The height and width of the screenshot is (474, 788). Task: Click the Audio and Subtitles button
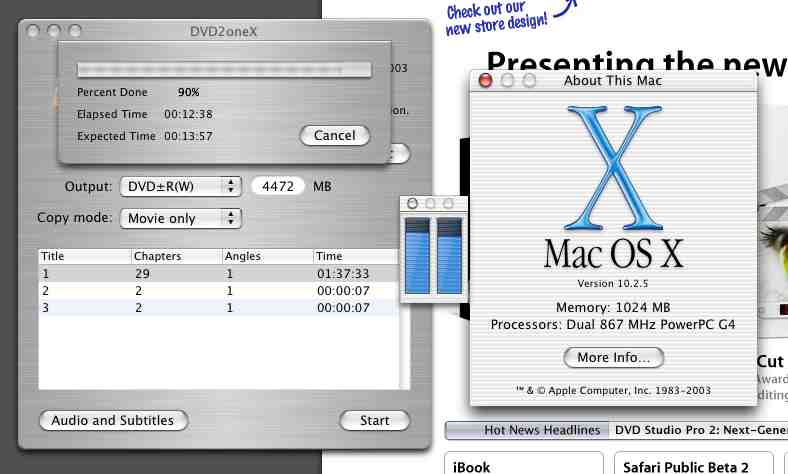pos(113,420)
